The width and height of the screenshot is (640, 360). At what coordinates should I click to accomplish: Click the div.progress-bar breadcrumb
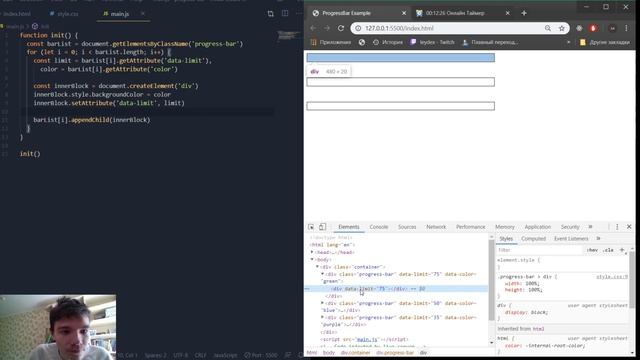click(x=395, y=353)
